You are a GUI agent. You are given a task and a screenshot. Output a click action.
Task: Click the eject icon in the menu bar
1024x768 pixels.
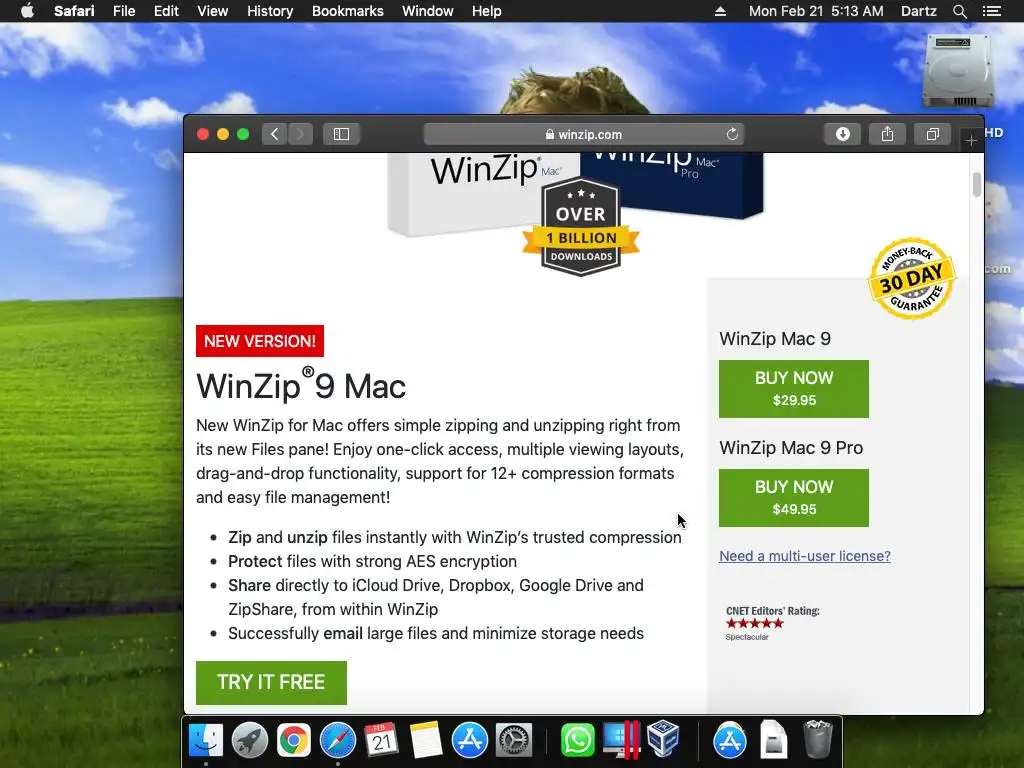[720, 11]
